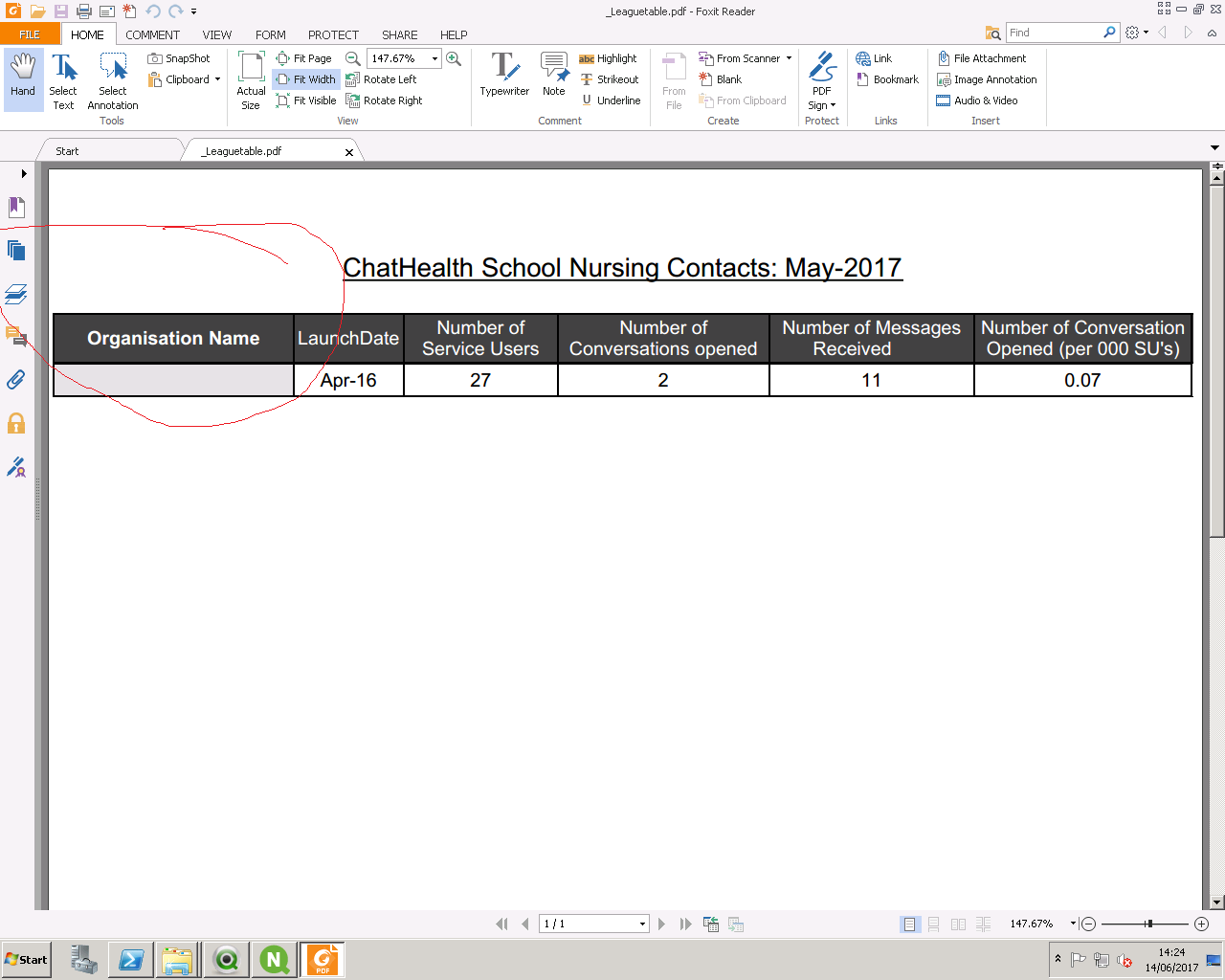The height and width of the screenshot is (980, 1225).
Task: Create PDF From Scanner
Action: (739, 58)
